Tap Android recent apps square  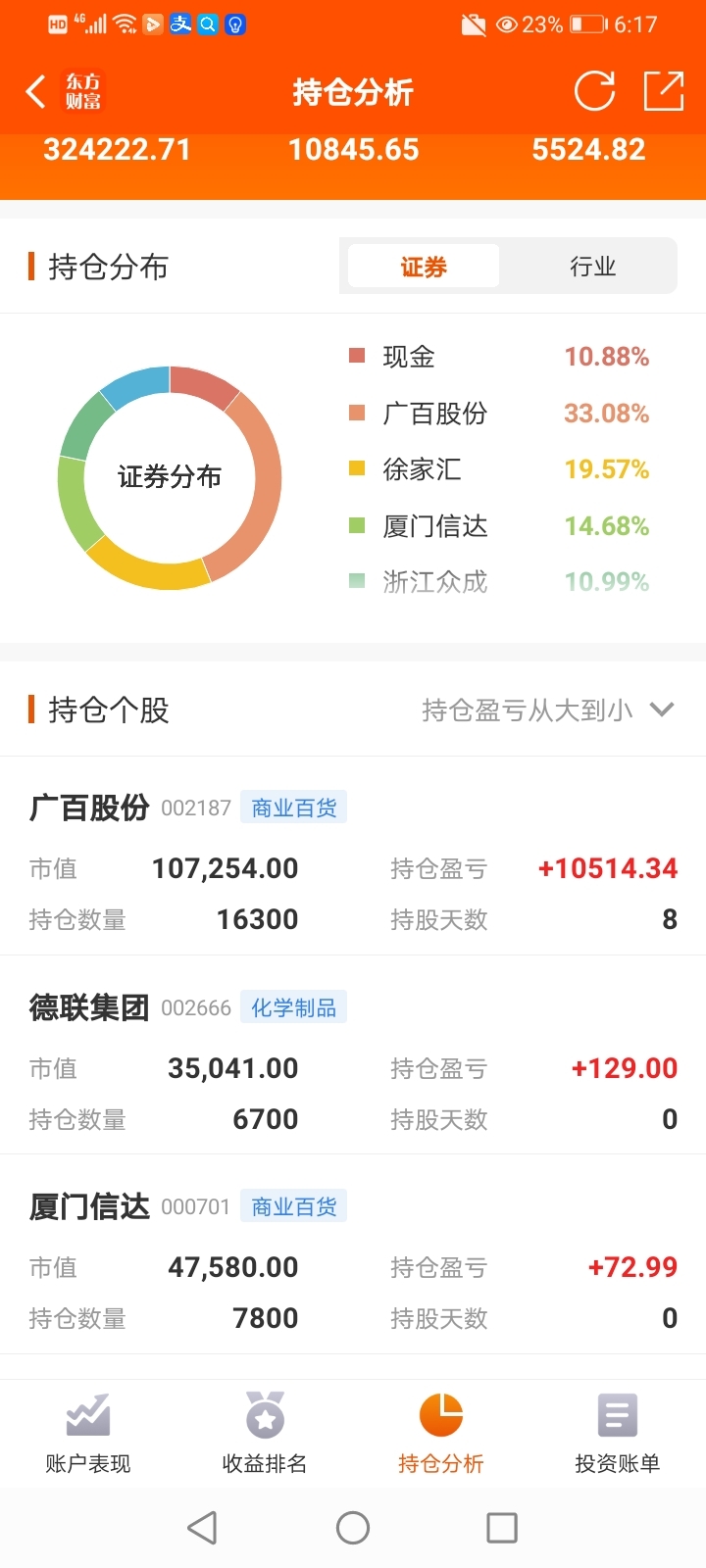(x=502, y=1527)
